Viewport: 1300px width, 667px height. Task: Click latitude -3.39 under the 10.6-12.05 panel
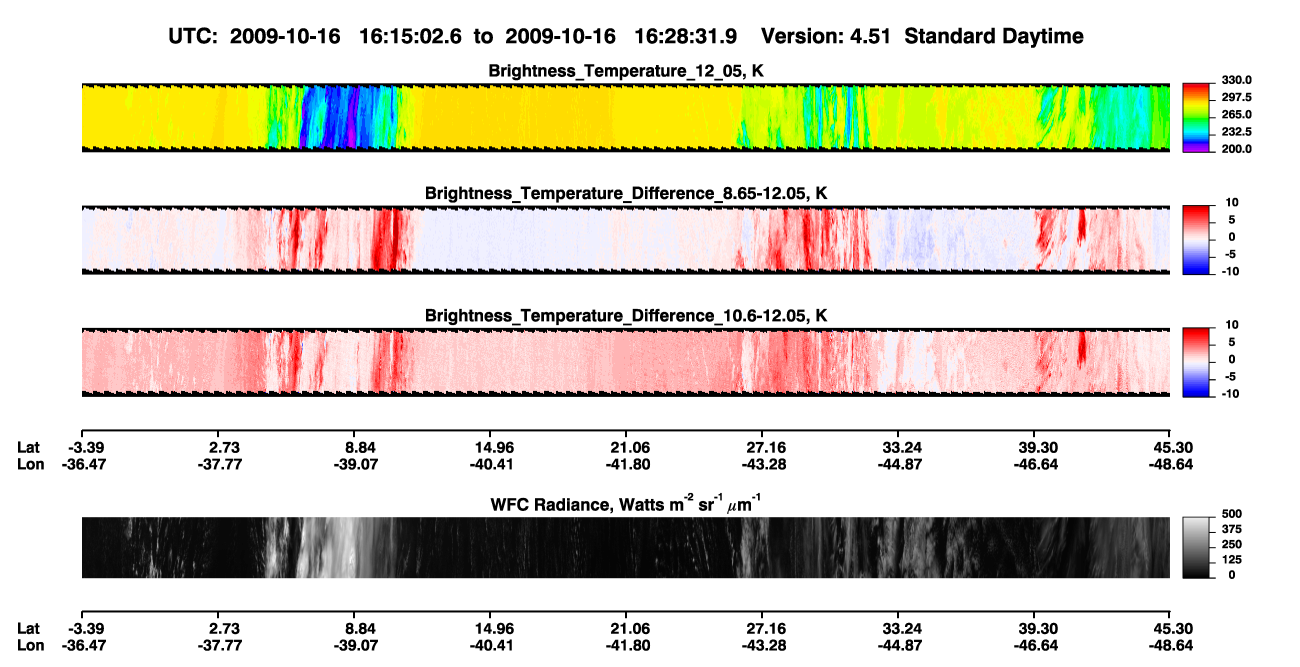coord(87,447)
